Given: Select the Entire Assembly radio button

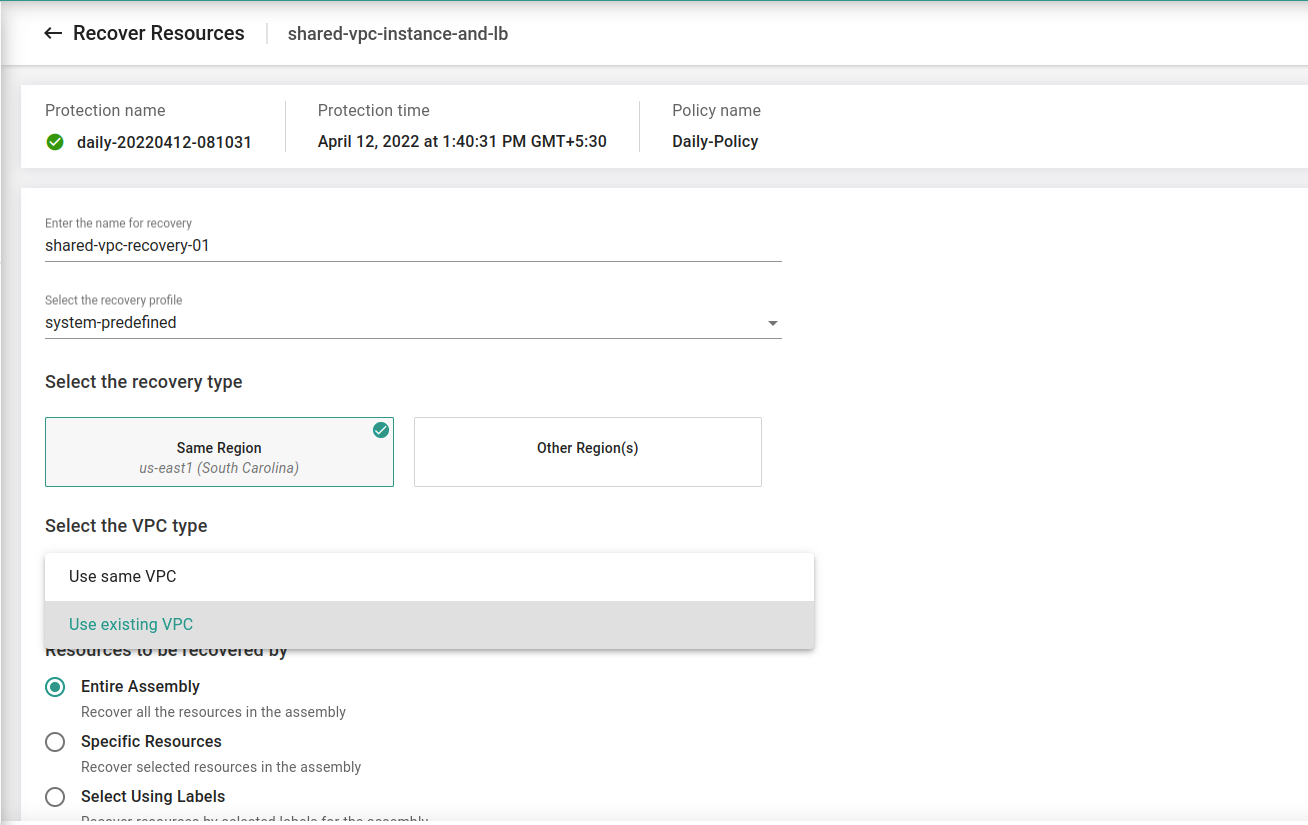Looking at the screenshot, I should tap(55, 687).
